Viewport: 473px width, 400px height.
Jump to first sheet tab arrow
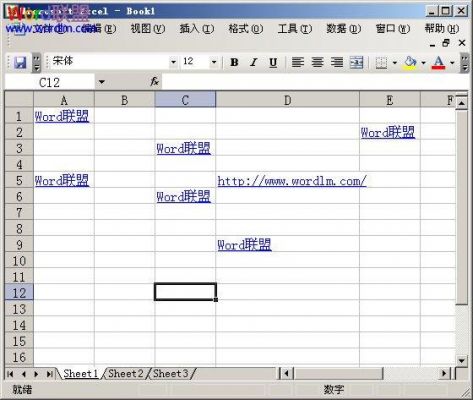[10, 374]
